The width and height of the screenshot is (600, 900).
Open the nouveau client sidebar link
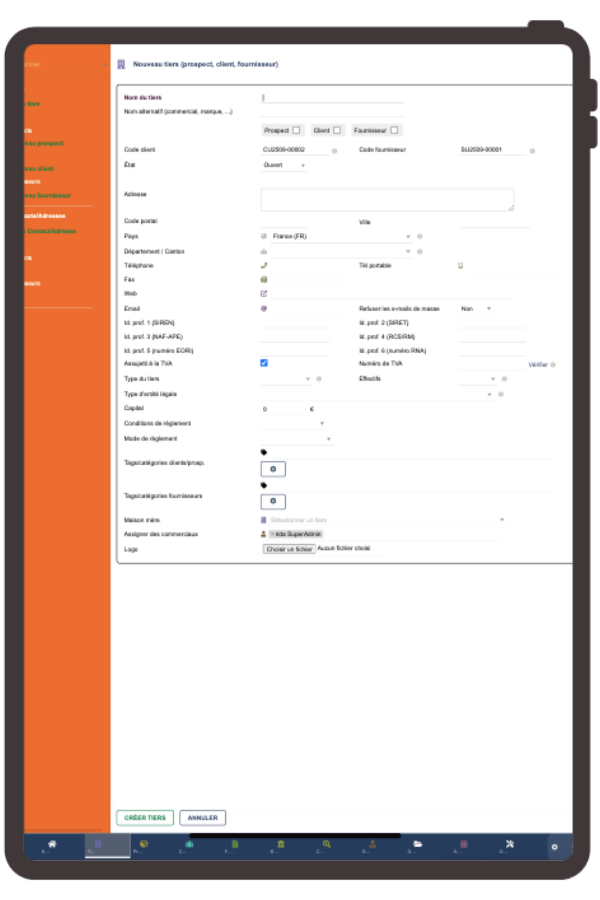point(39,169)
